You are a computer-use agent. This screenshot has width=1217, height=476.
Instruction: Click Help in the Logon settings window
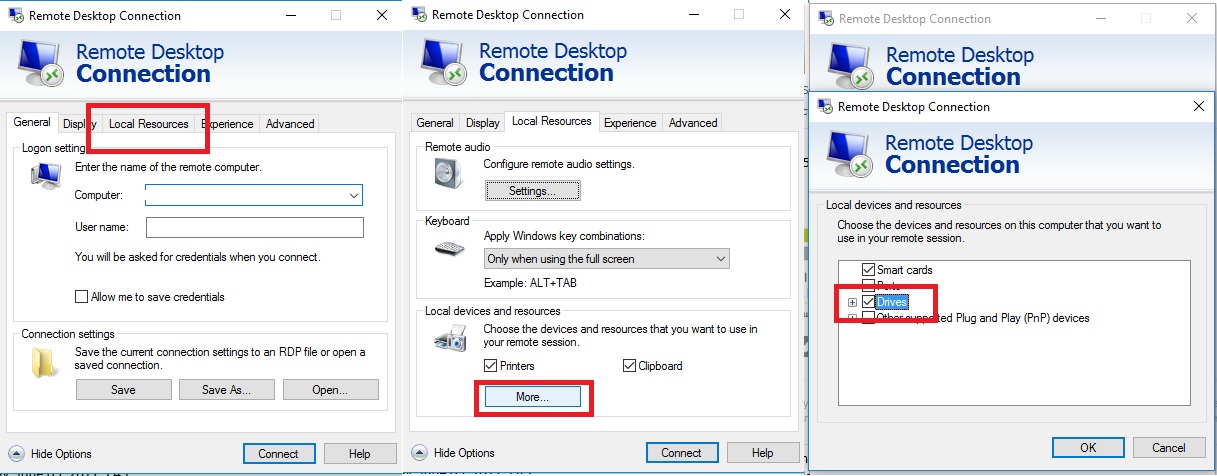359,453
